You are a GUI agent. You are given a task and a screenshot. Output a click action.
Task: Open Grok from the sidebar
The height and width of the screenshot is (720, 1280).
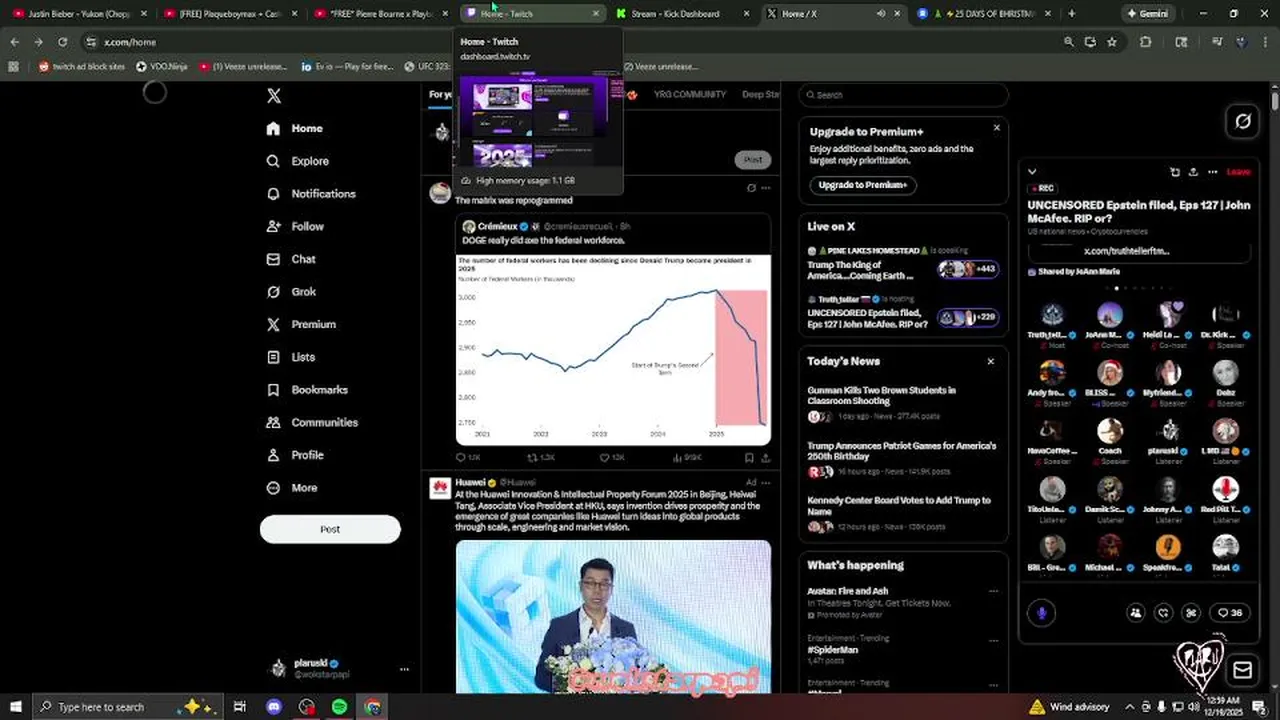pos(291,292)
